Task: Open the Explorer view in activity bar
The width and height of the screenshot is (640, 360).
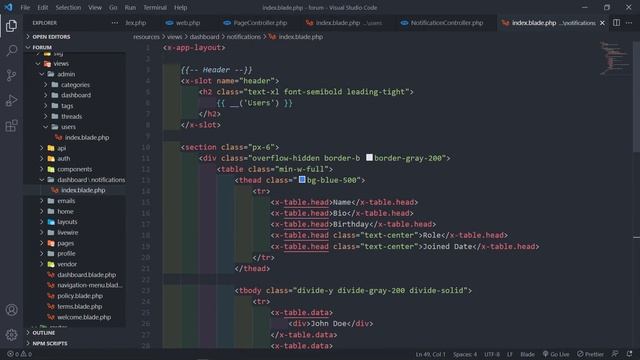Action: [11, 26]
